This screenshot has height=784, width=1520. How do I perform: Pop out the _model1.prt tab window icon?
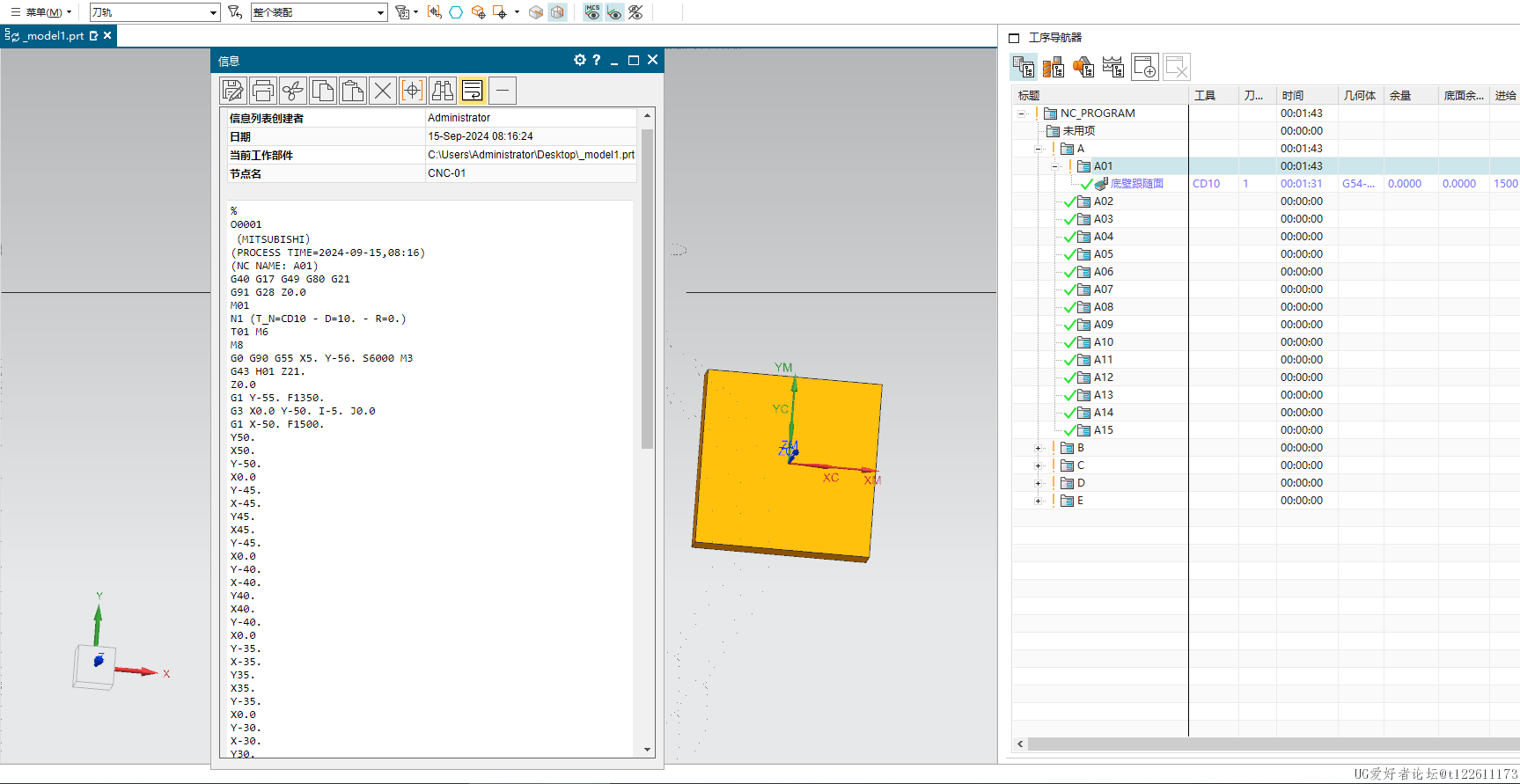pos(94,35)
